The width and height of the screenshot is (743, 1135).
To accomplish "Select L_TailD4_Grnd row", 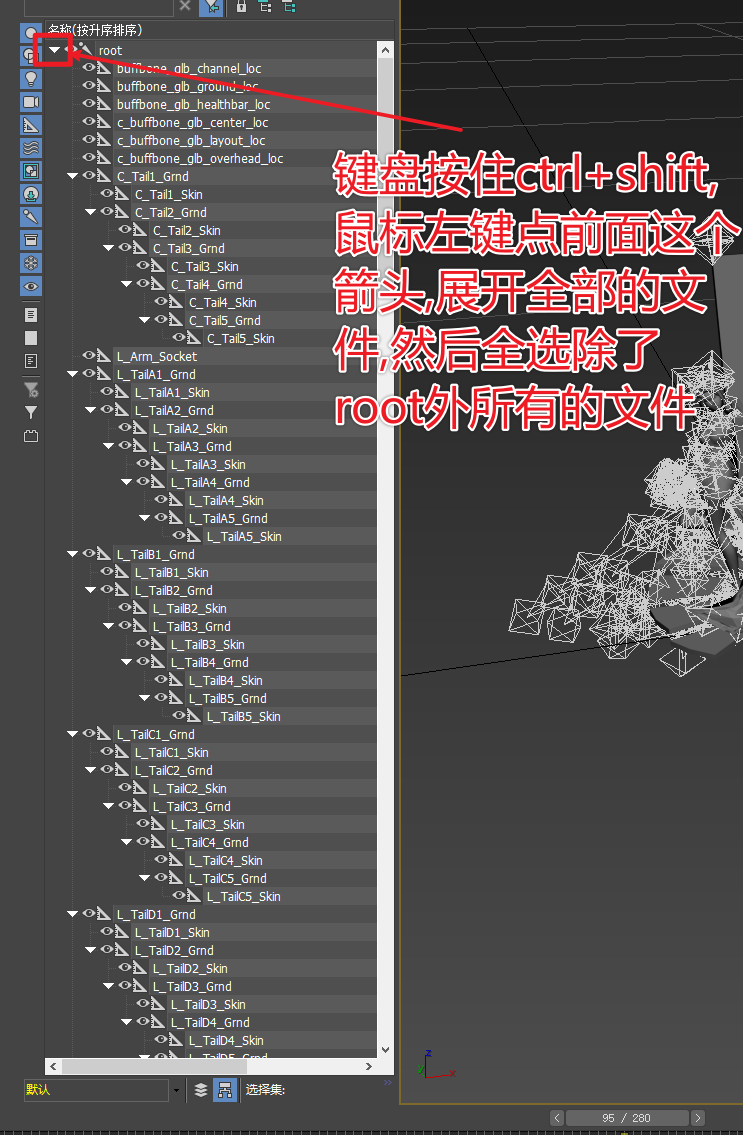I will pos(212,1022).
